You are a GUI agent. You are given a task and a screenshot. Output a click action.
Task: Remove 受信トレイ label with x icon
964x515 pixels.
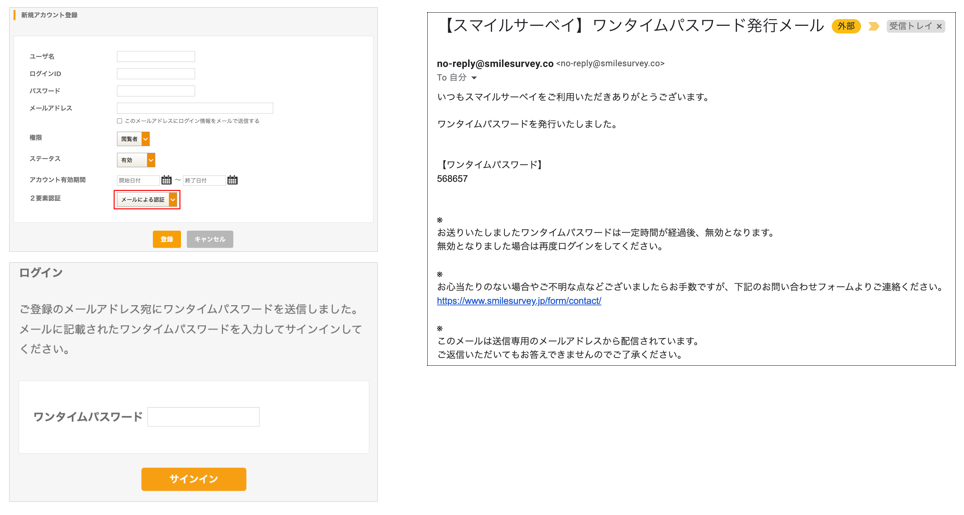coord(939,26)
